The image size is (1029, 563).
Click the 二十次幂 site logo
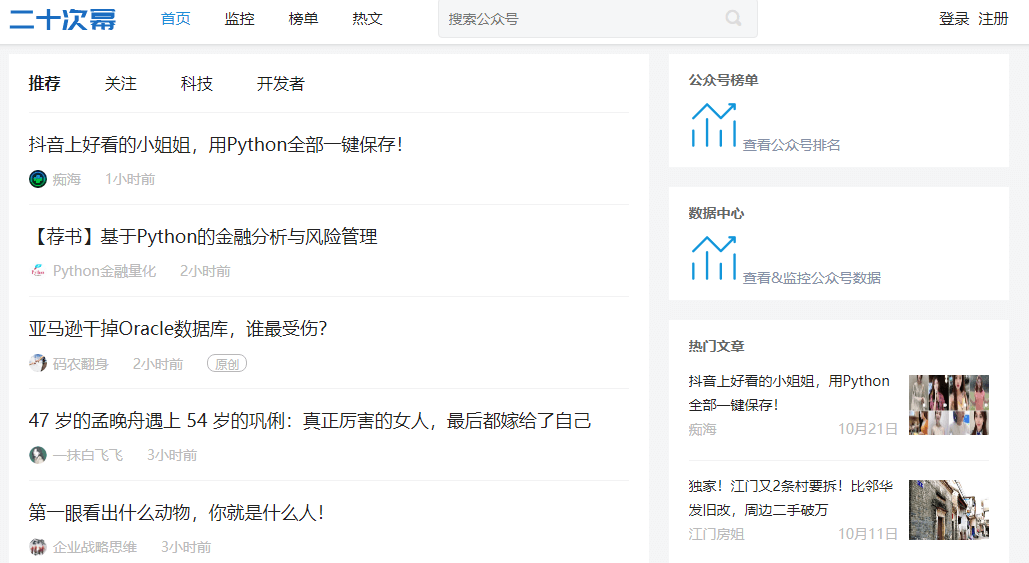pos(63,19)
